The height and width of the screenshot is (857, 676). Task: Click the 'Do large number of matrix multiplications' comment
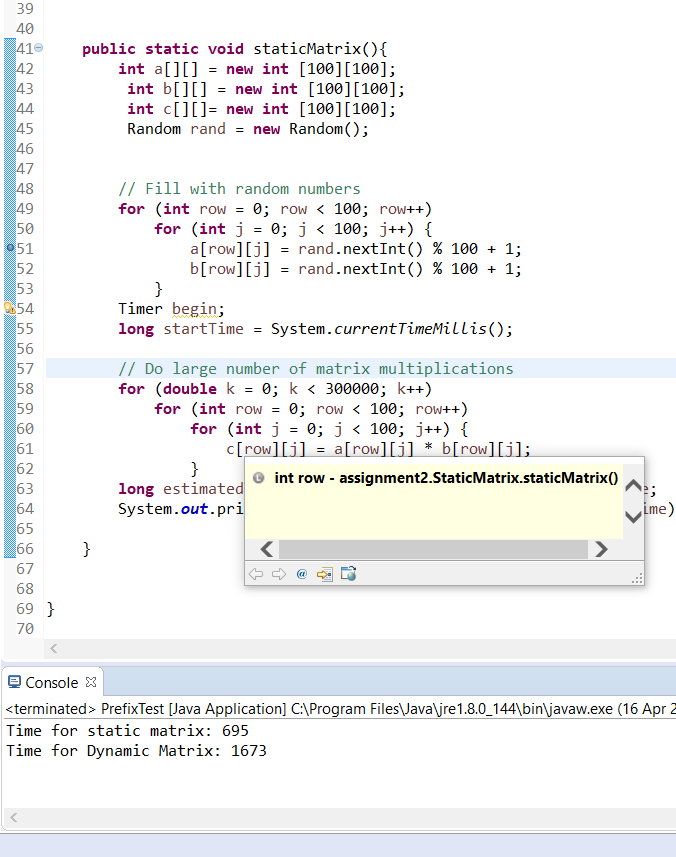click(x=316, y=368)
